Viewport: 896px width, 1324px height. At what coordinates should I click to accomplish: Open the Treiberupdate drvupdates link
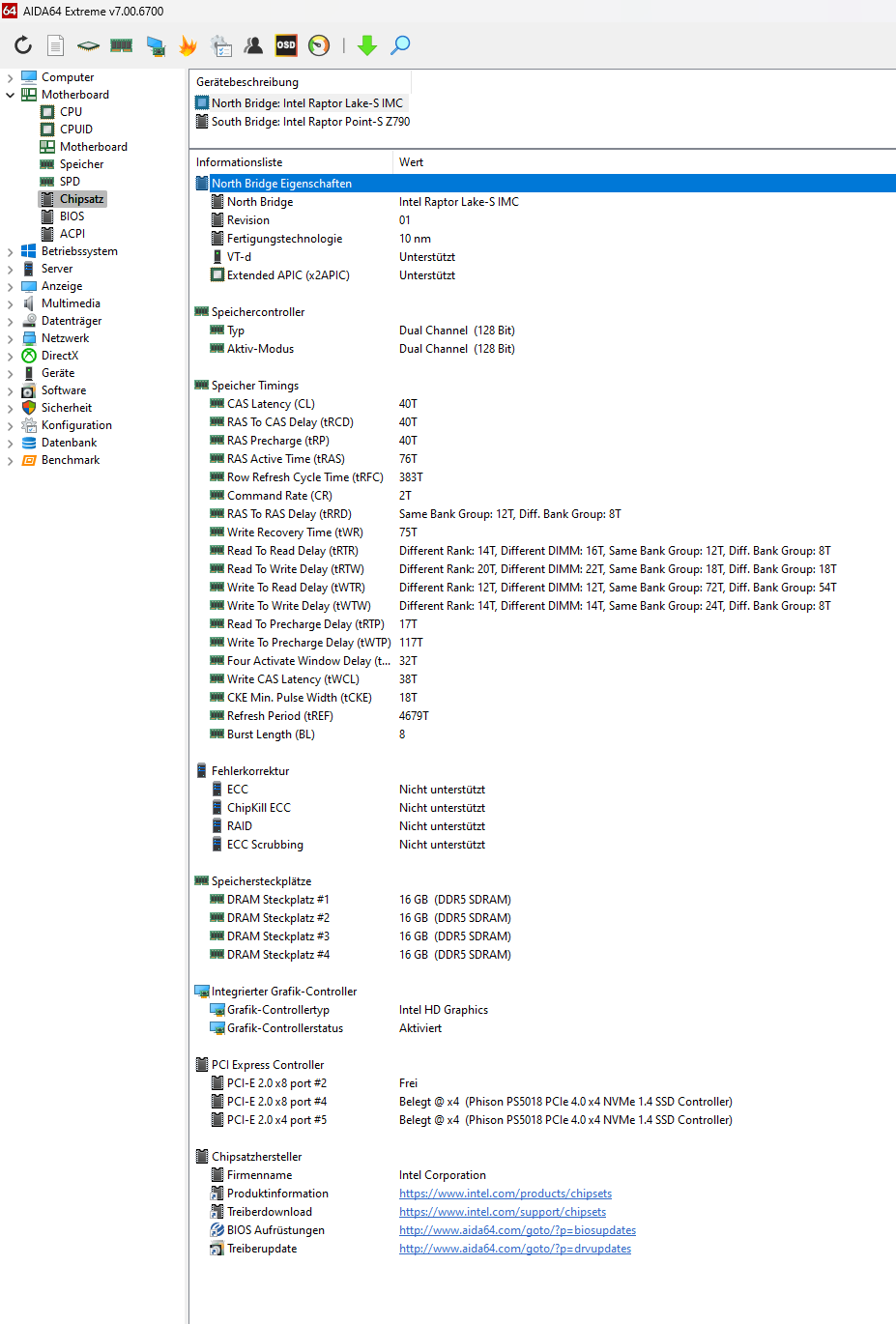click(x=515, y=1249)
